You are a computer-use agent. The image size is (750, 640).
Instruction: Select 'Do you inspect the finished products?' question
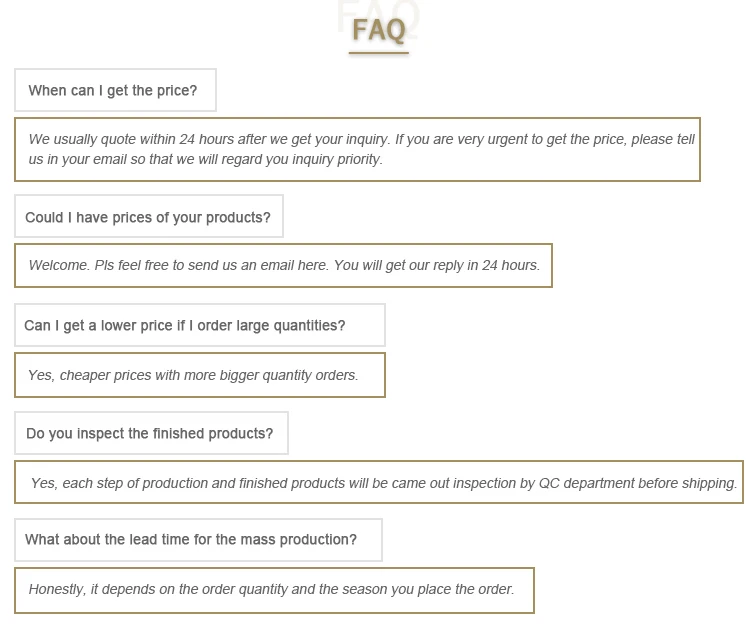(x=151, y=433)
